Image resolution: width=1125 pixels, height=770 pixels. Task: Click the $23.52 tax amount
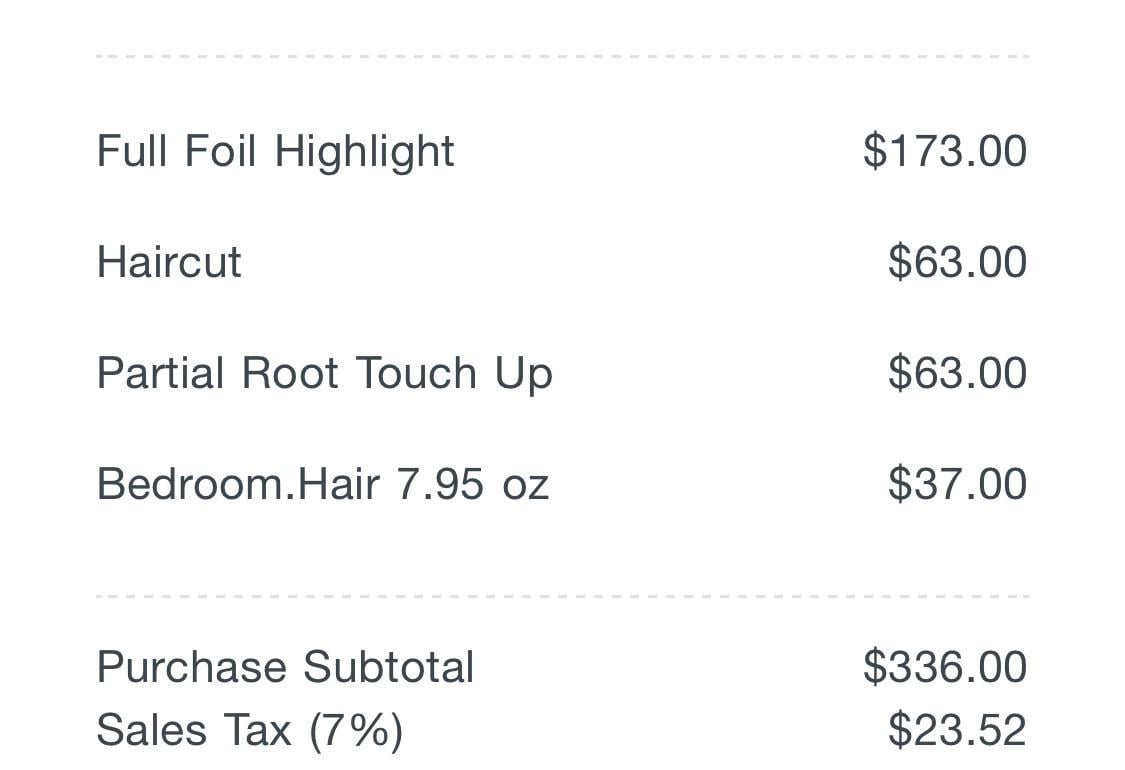(958, 731)
